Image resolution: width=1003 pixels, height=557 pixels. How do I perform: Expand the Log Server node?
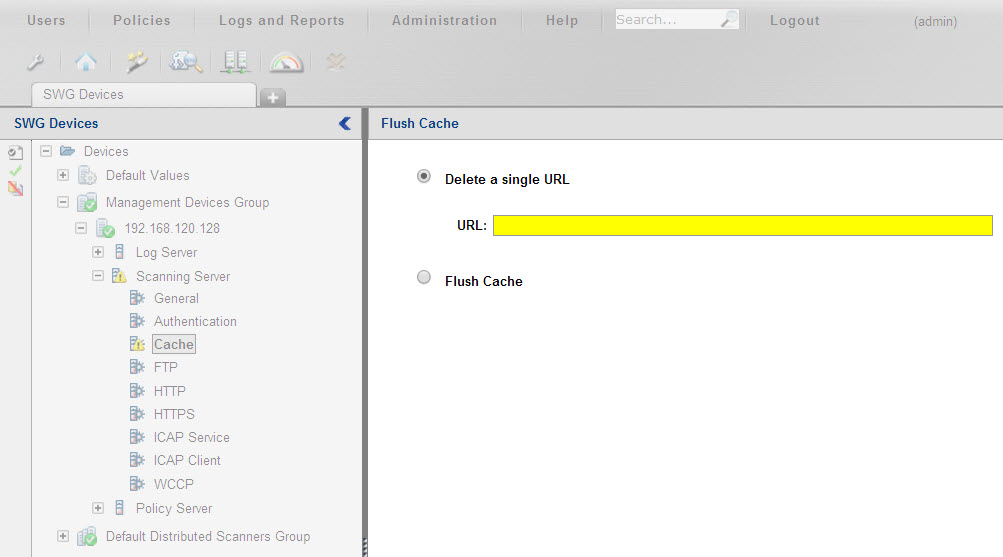click(x=98, y=252)
